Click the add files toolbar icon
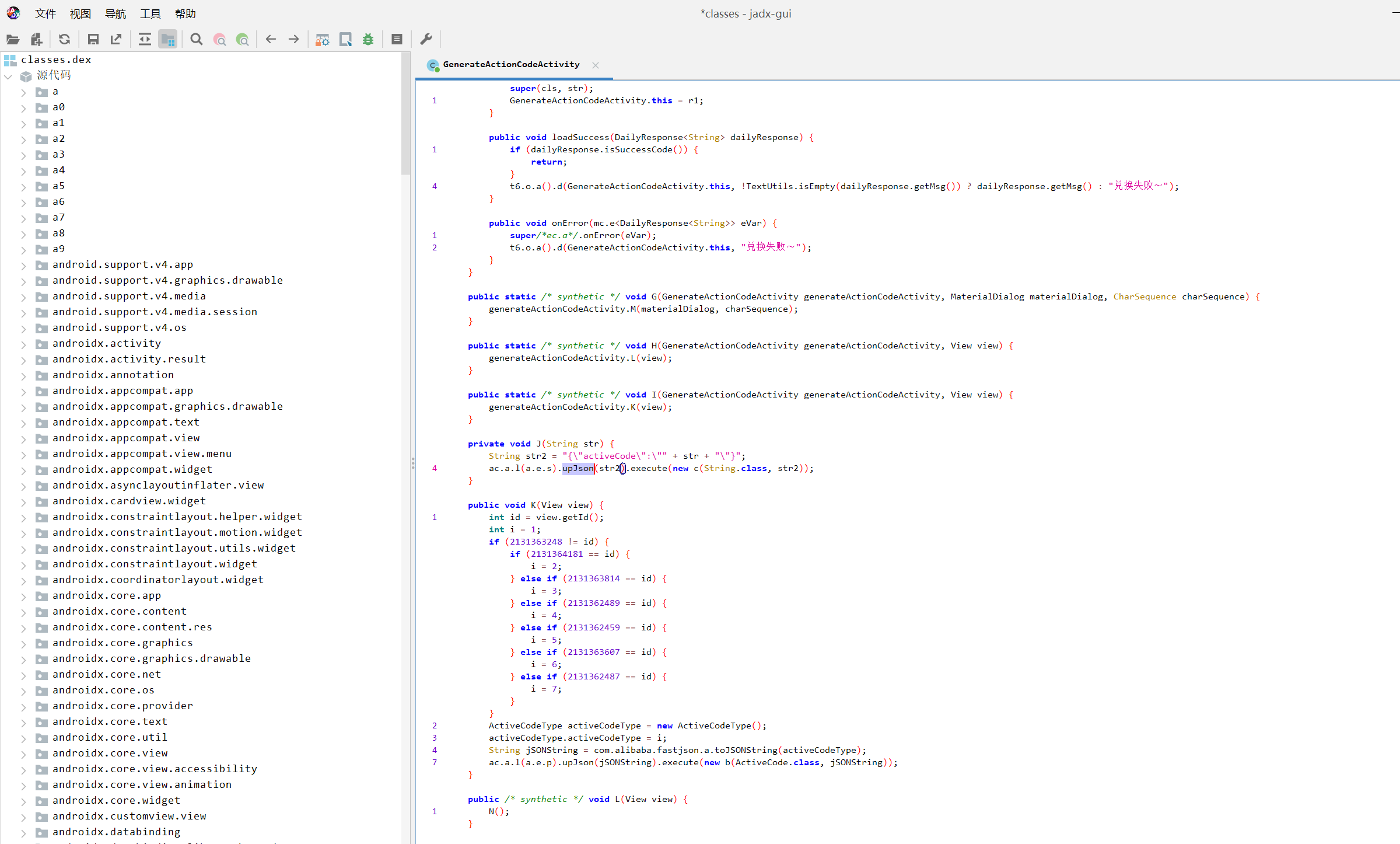The height and width of the screenshot is (844, 1400). pyautogui.click(x=37, y=40)
